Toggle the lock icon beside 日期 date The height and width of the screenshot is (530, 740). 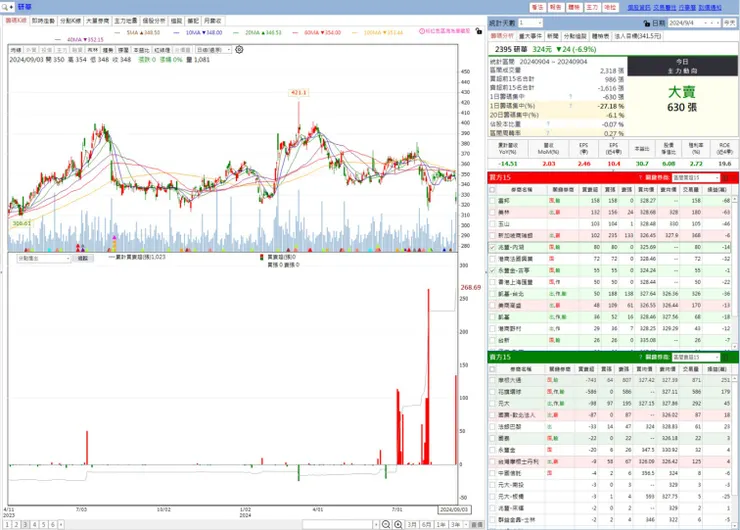tap(647, 23)
